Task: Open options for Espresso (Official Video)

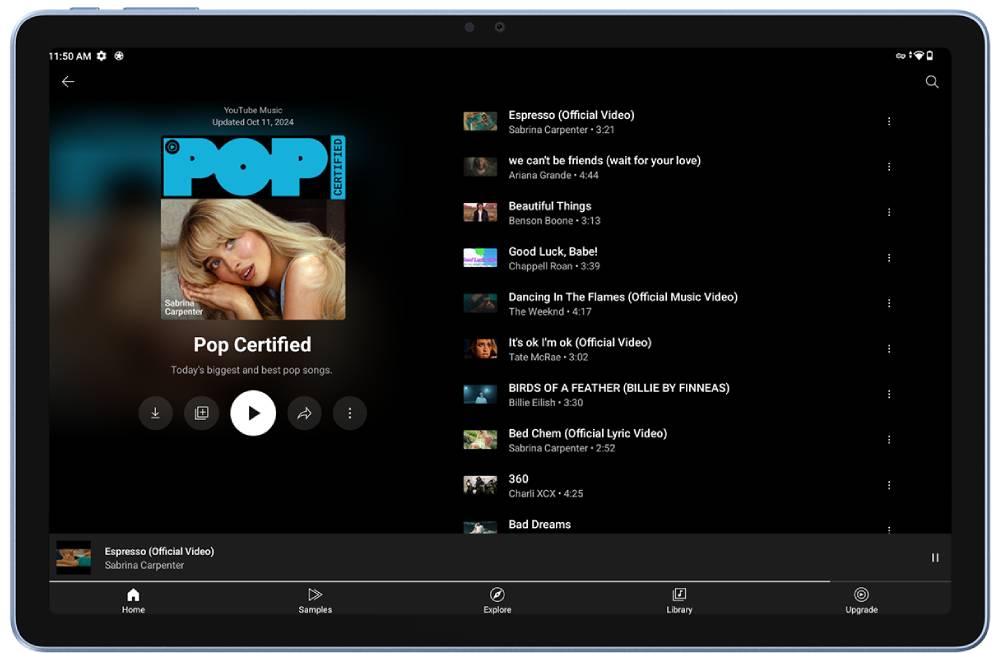Action: 889,121
